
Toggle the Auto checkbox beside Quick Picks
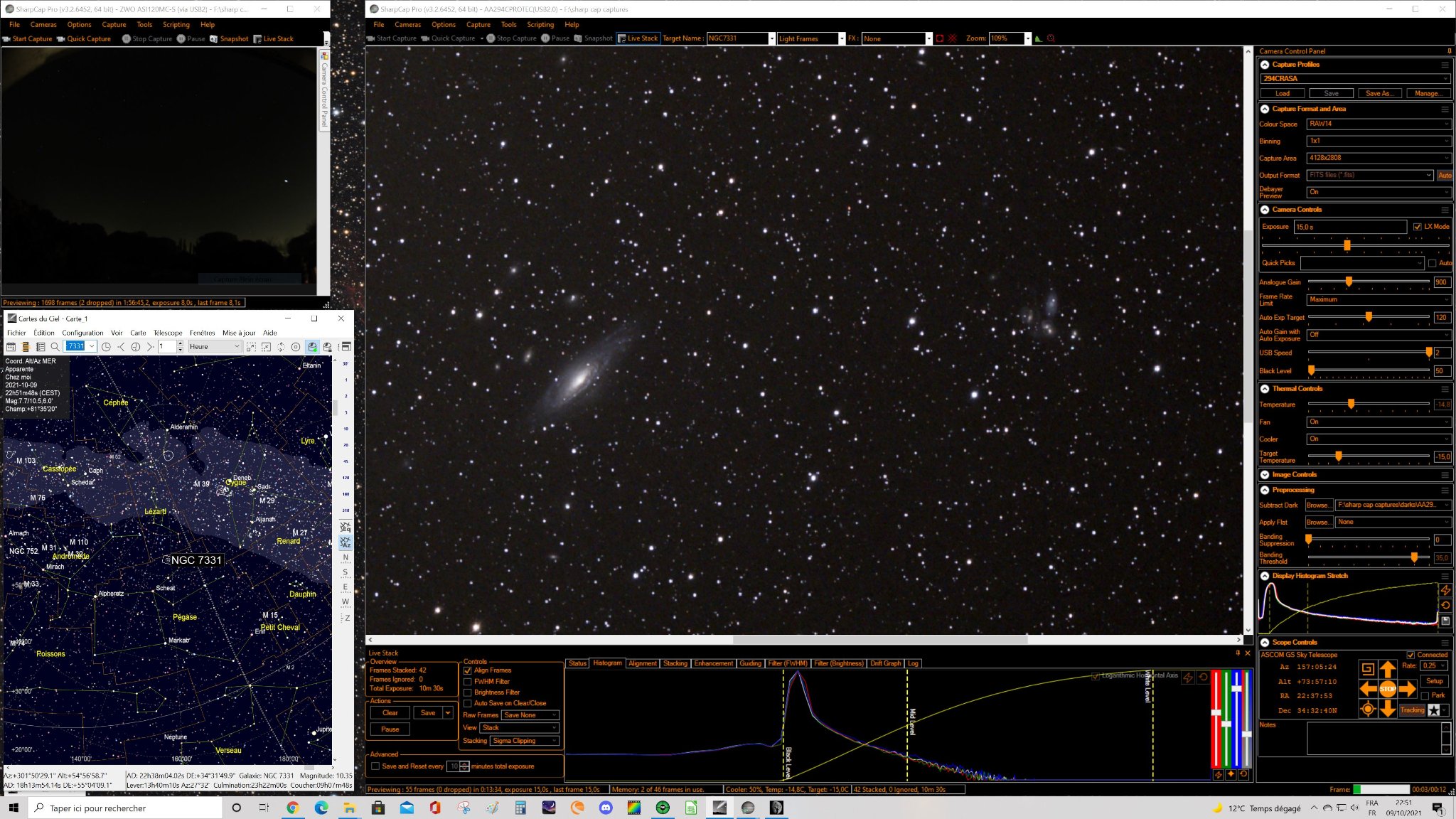coord(1432,263)
